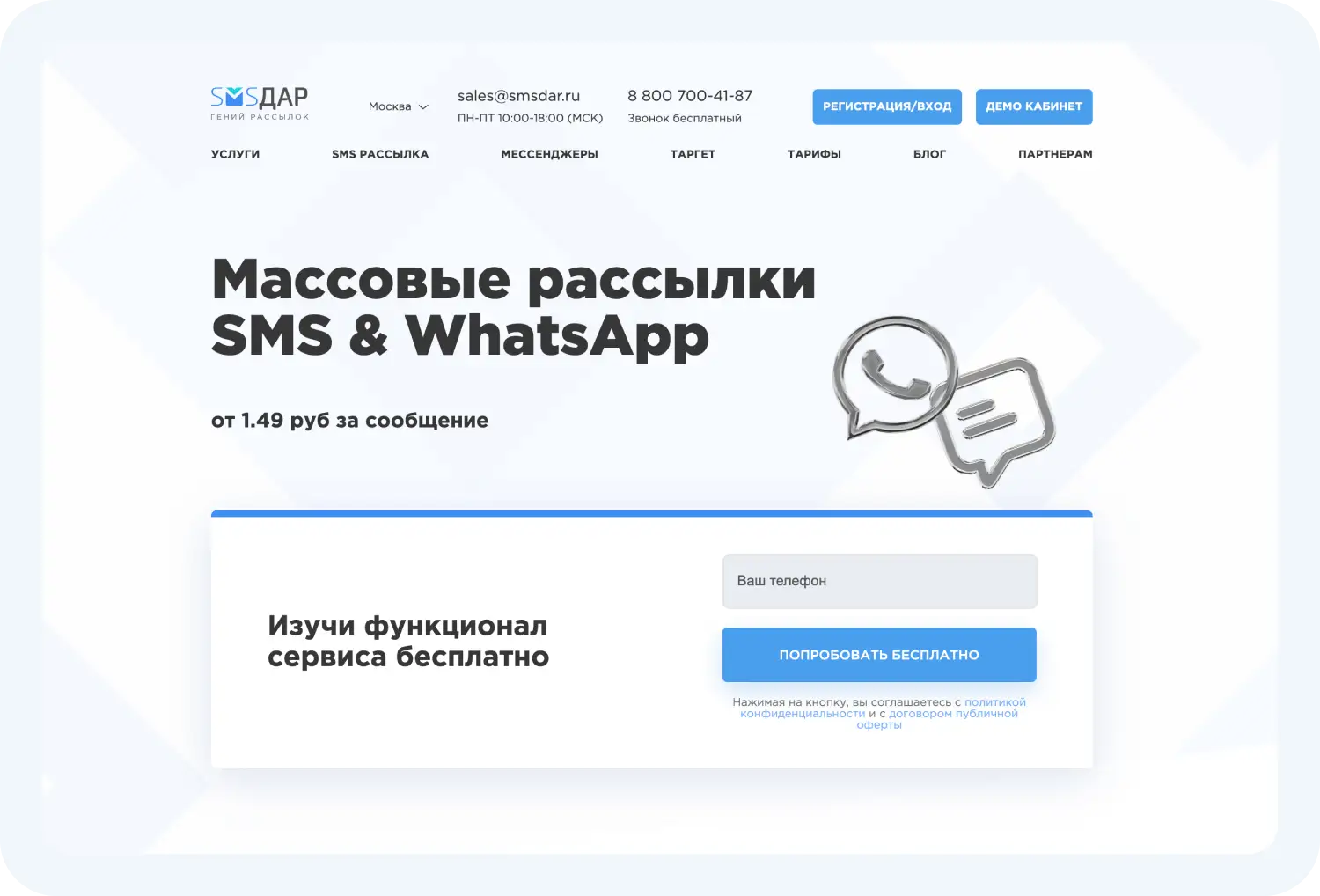Image resolution: width=1320 pixels, height=896 pixels.
Task: Open the УСЛУГИ menu
Action: [235, 154]
